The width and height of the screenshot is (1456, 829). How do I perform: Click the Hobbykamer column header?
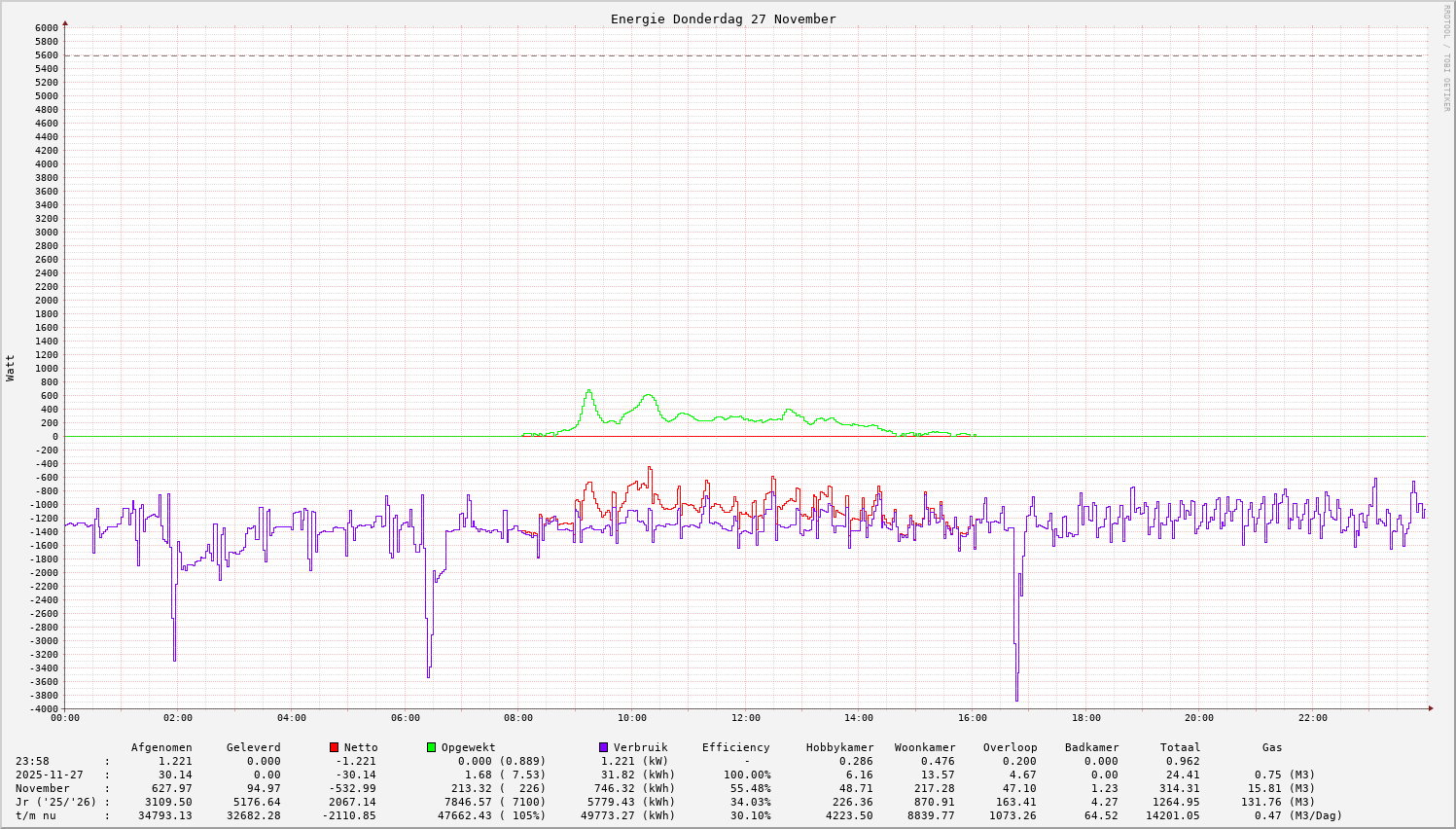click(839, 747)
